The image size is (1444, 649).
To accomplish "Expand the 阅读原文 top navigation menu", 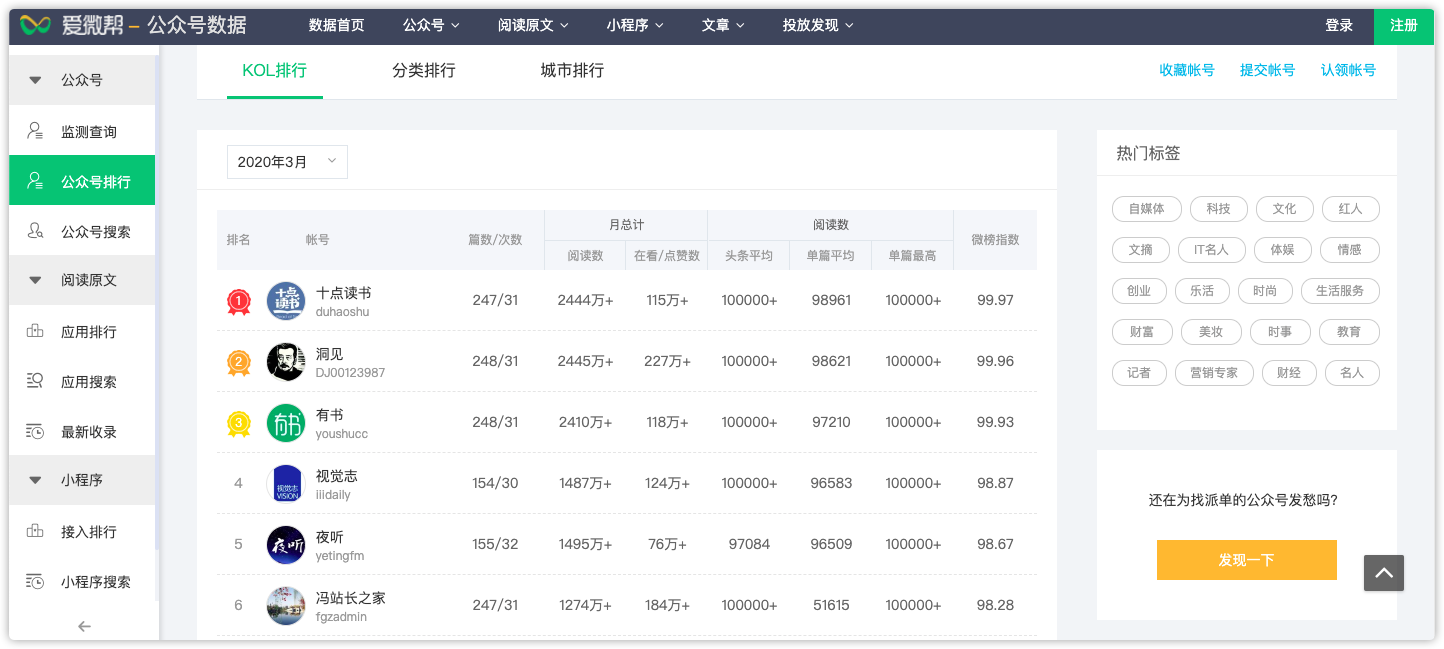I will [x=533, y=25].
